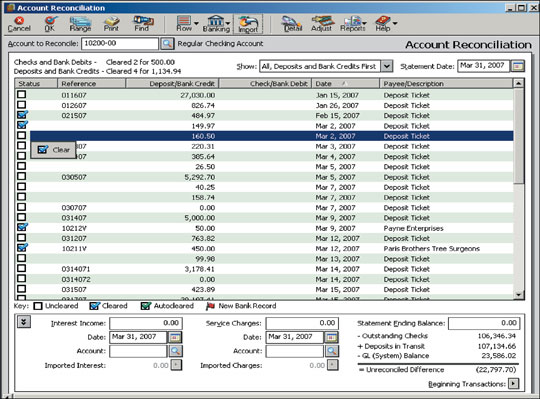540x399 pixels.
Task: Select the 3,178.41 deposit row
Action: coord(264,269)
